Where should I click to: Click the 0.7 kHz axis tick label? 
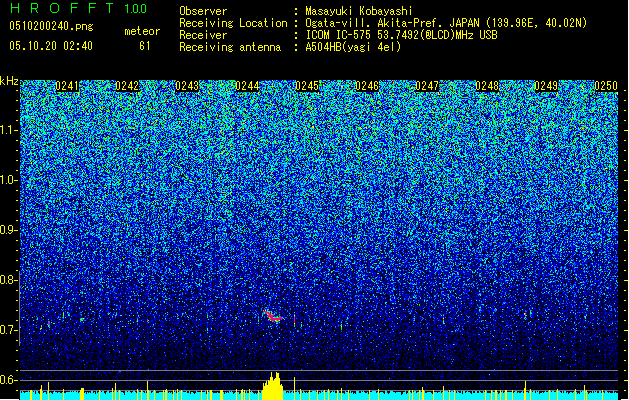9,330
